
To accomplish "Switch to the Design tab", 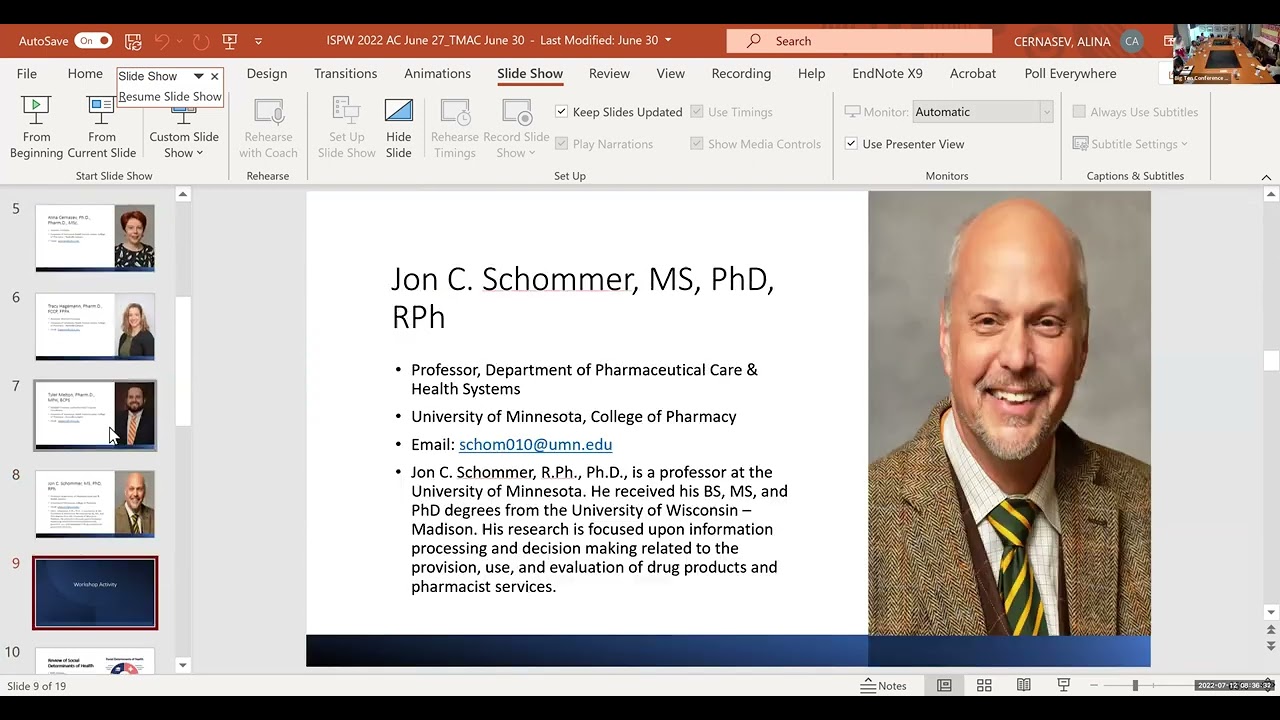I will tap(267, 74).
